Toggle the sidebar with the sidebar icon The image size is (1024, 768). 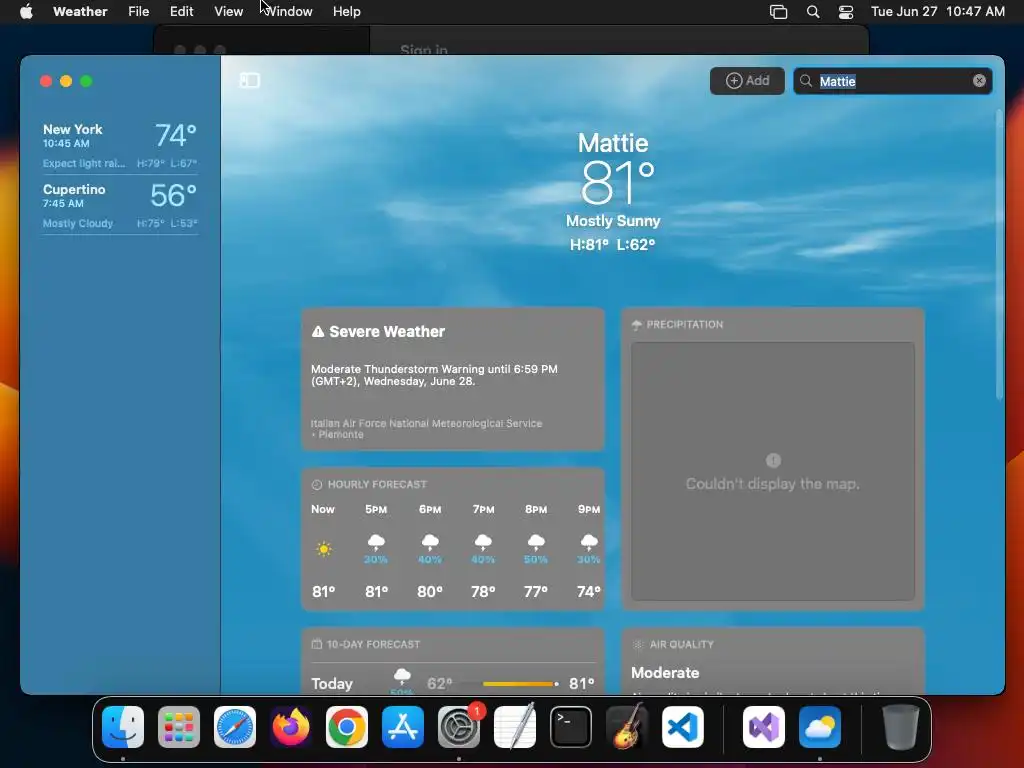click(x=249, y=80)
